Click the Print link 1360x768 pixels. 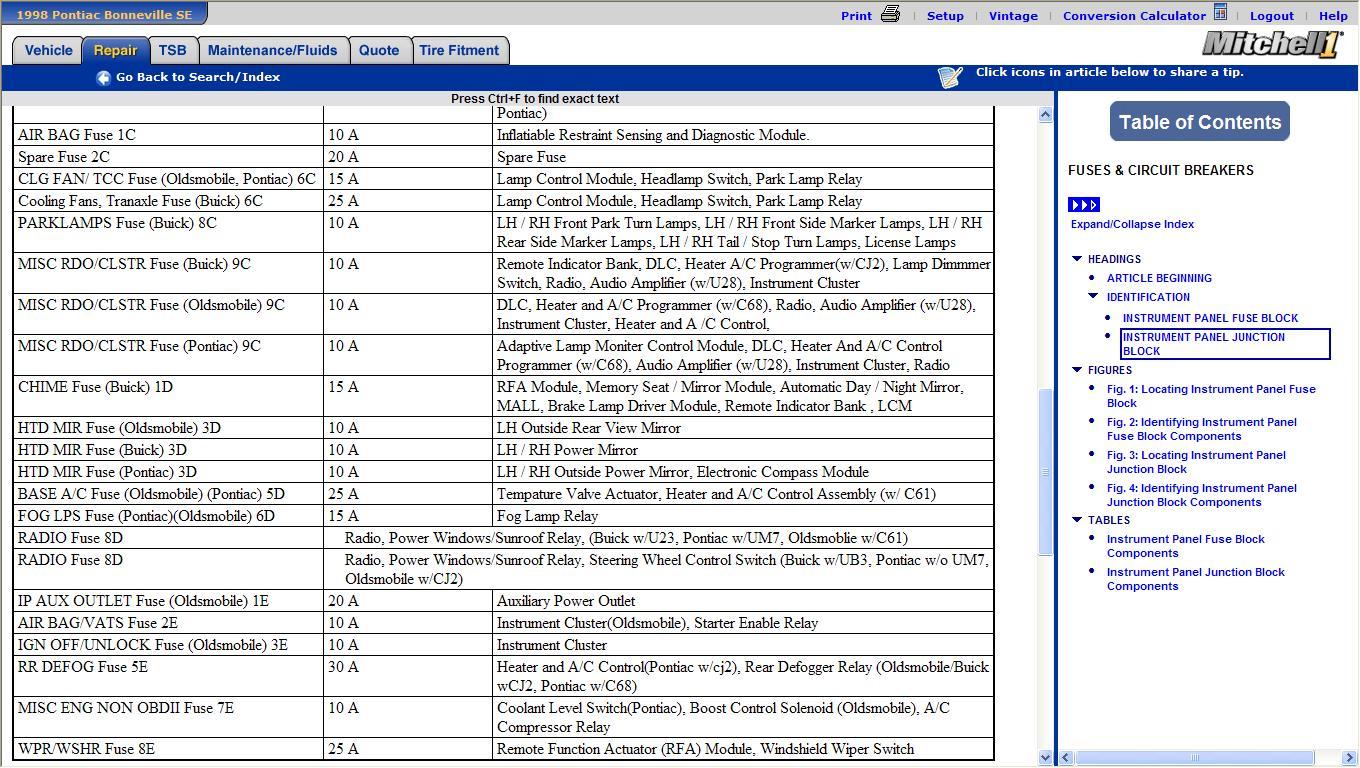pos(856,16)
